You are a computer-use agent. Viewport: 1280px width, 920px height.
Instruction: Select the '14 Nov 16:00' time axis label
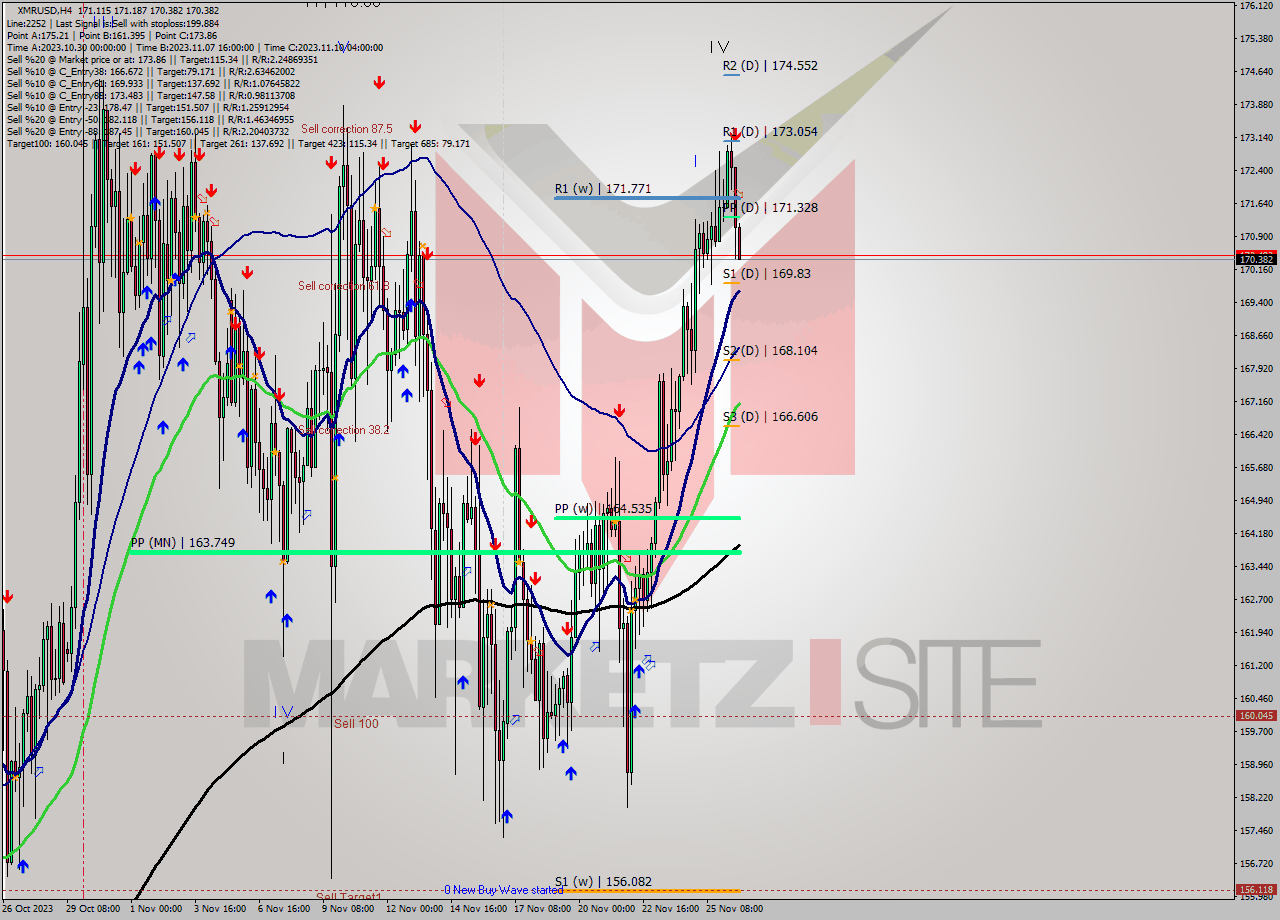pyautogui.click(x=478, y=909)
